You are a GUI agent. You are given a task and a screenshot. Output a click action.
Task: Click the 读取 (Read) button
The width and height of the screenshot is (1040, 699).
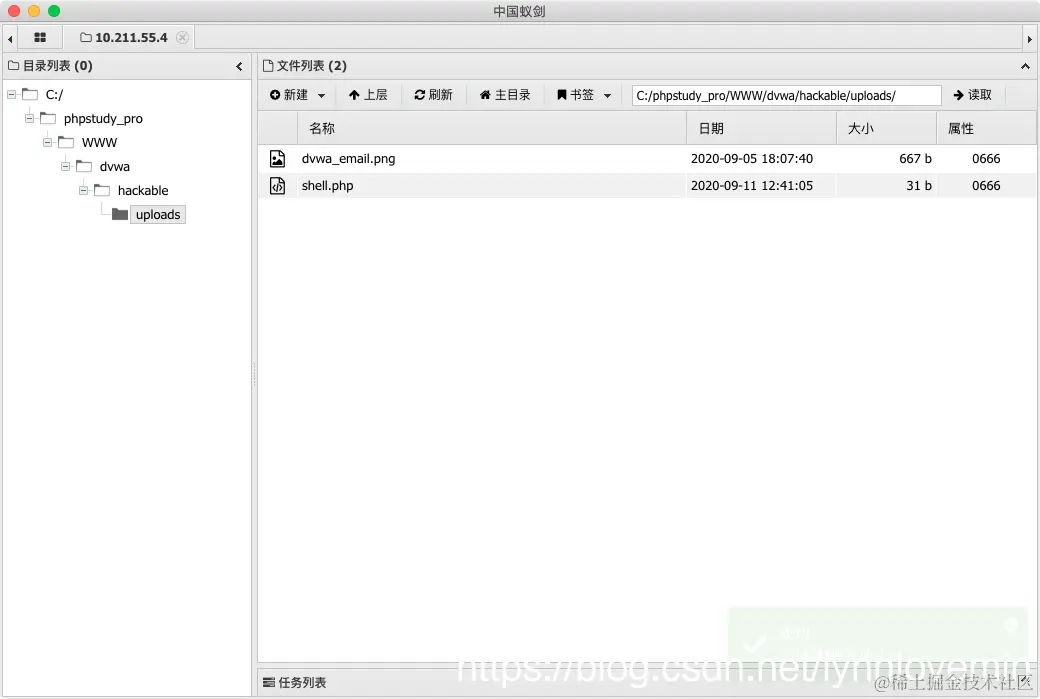click(971, 94)
